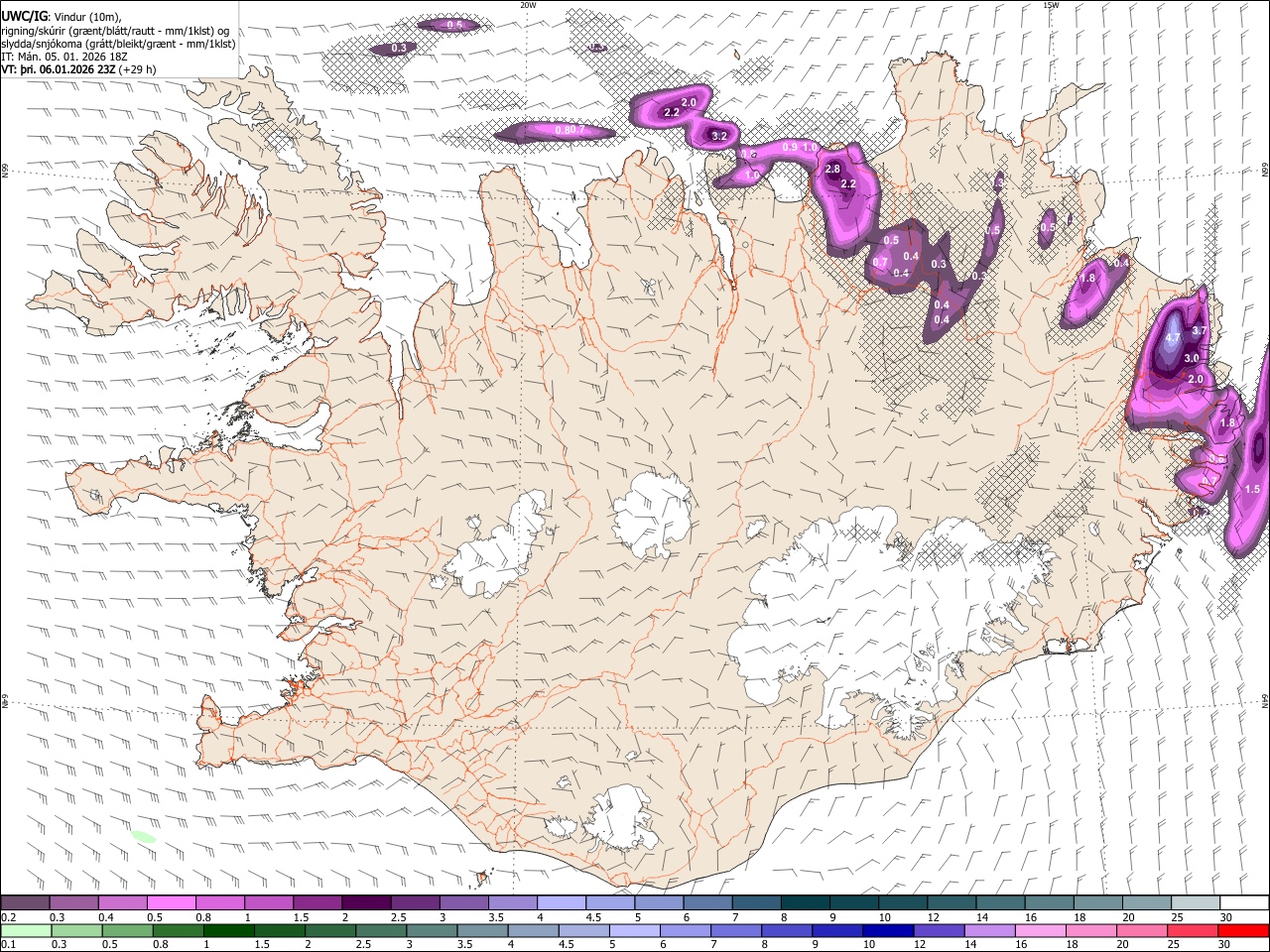Select the navy blue 10 swatch in the bottom legend row

coord(887,930)
